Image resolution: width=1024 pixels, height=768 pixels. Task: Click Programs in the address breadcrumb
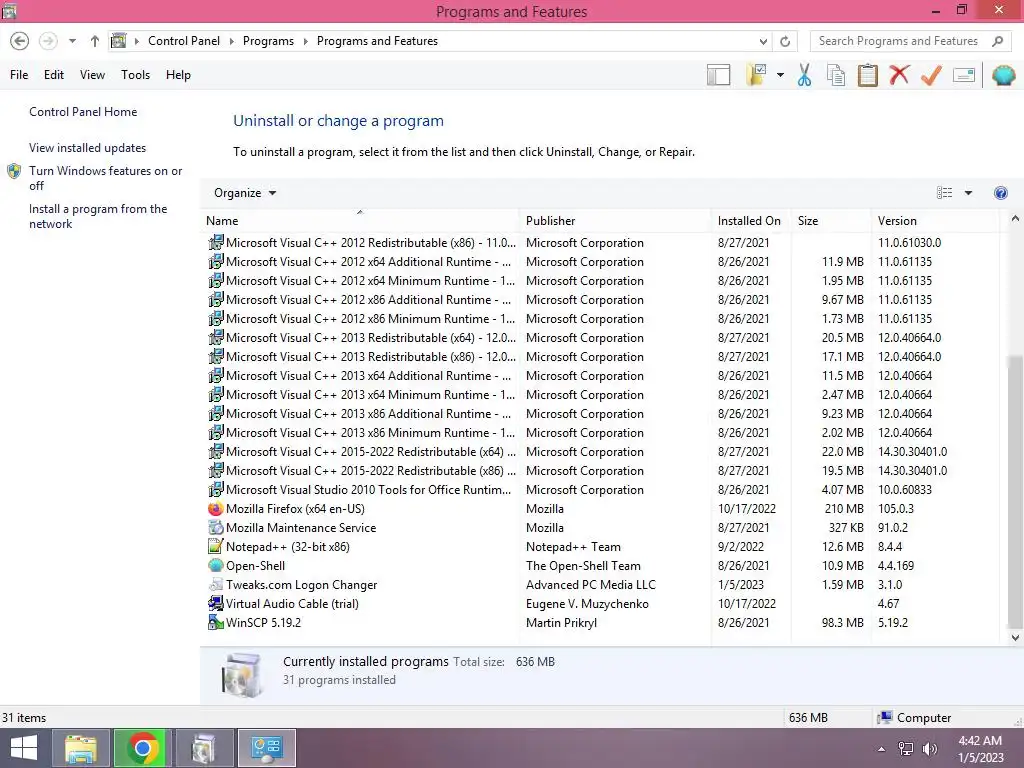point(268,41)
